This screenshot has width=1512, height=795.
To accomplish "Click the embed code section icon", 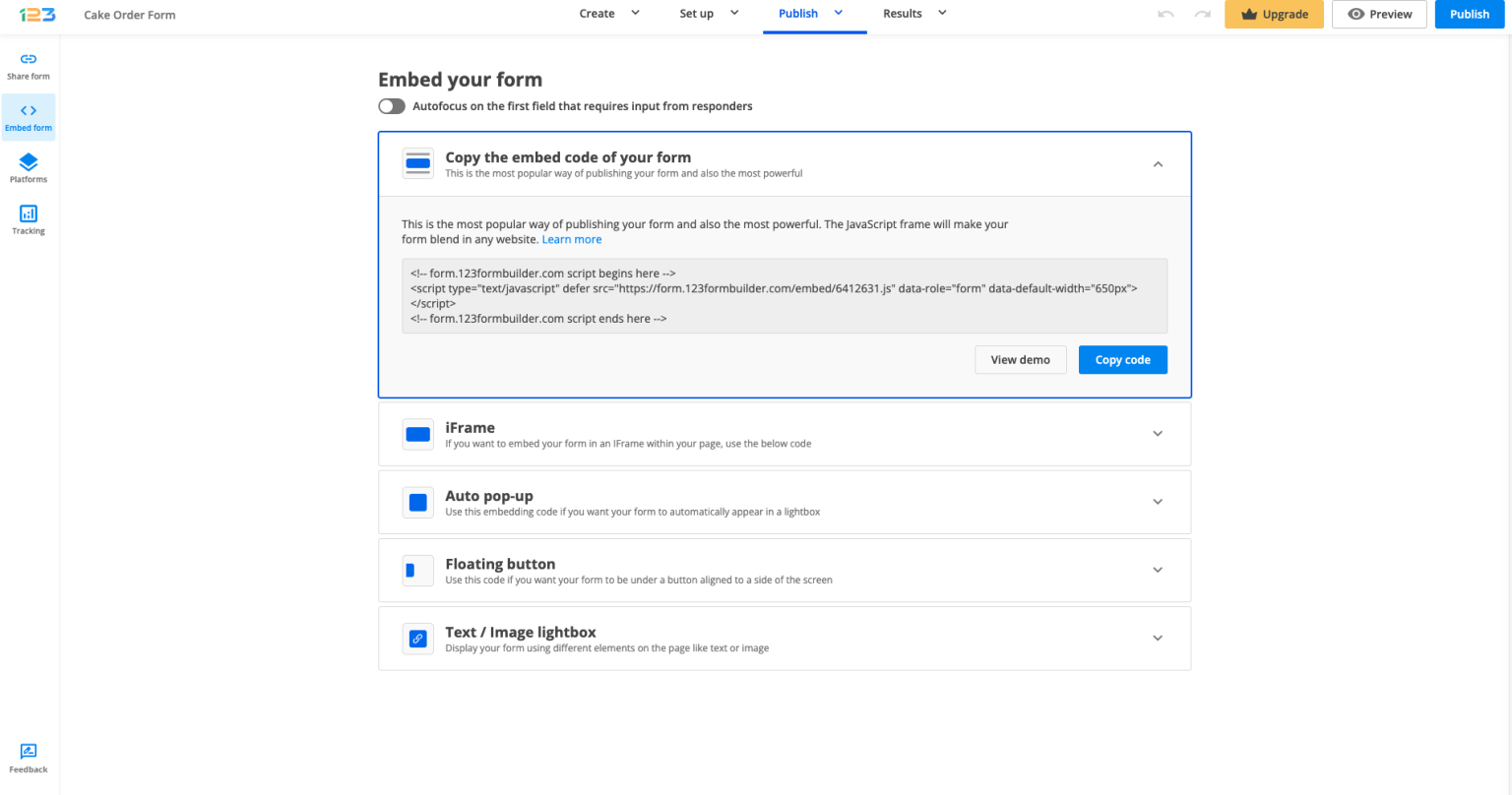I will pyautogui.click(x=418, y=163).
